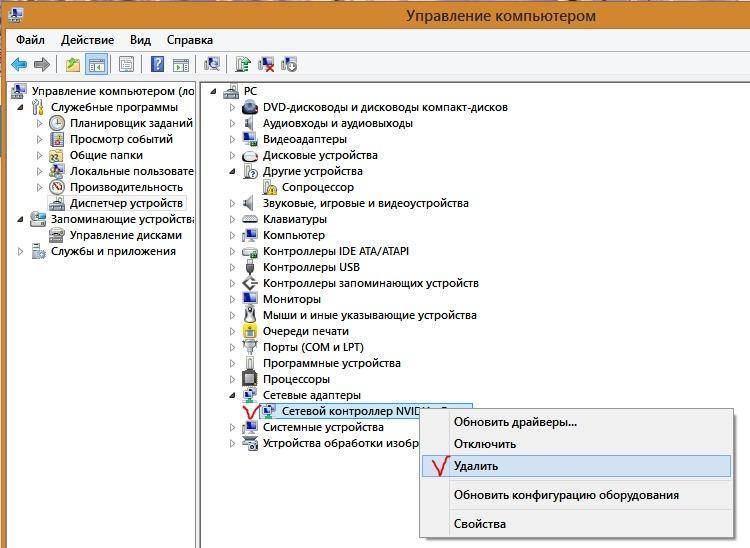Click the Просмотр событий icon

click(57, 139)
